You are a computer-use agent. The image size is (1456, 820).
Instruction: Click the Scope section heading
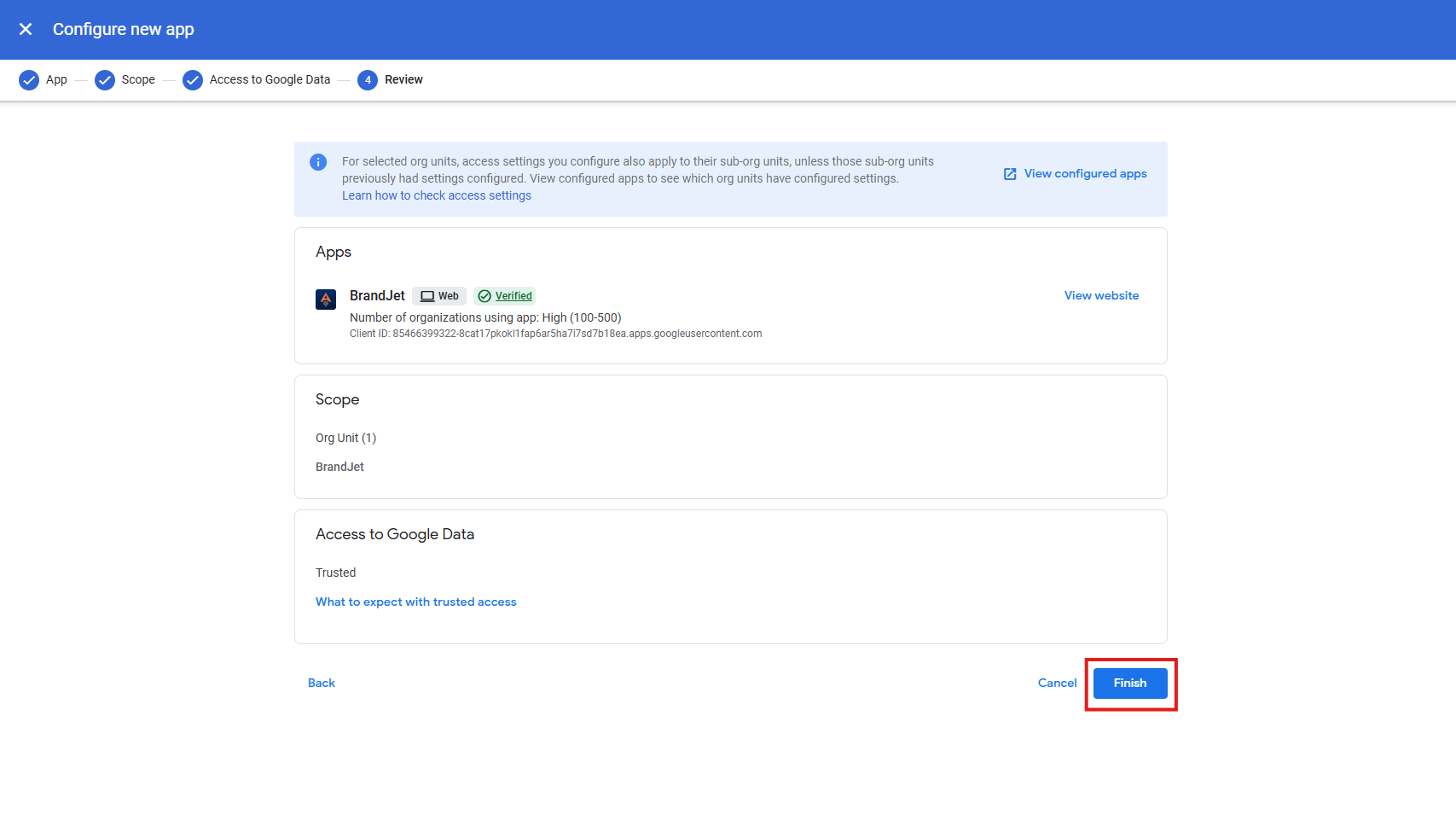click(x=337, y=399)
